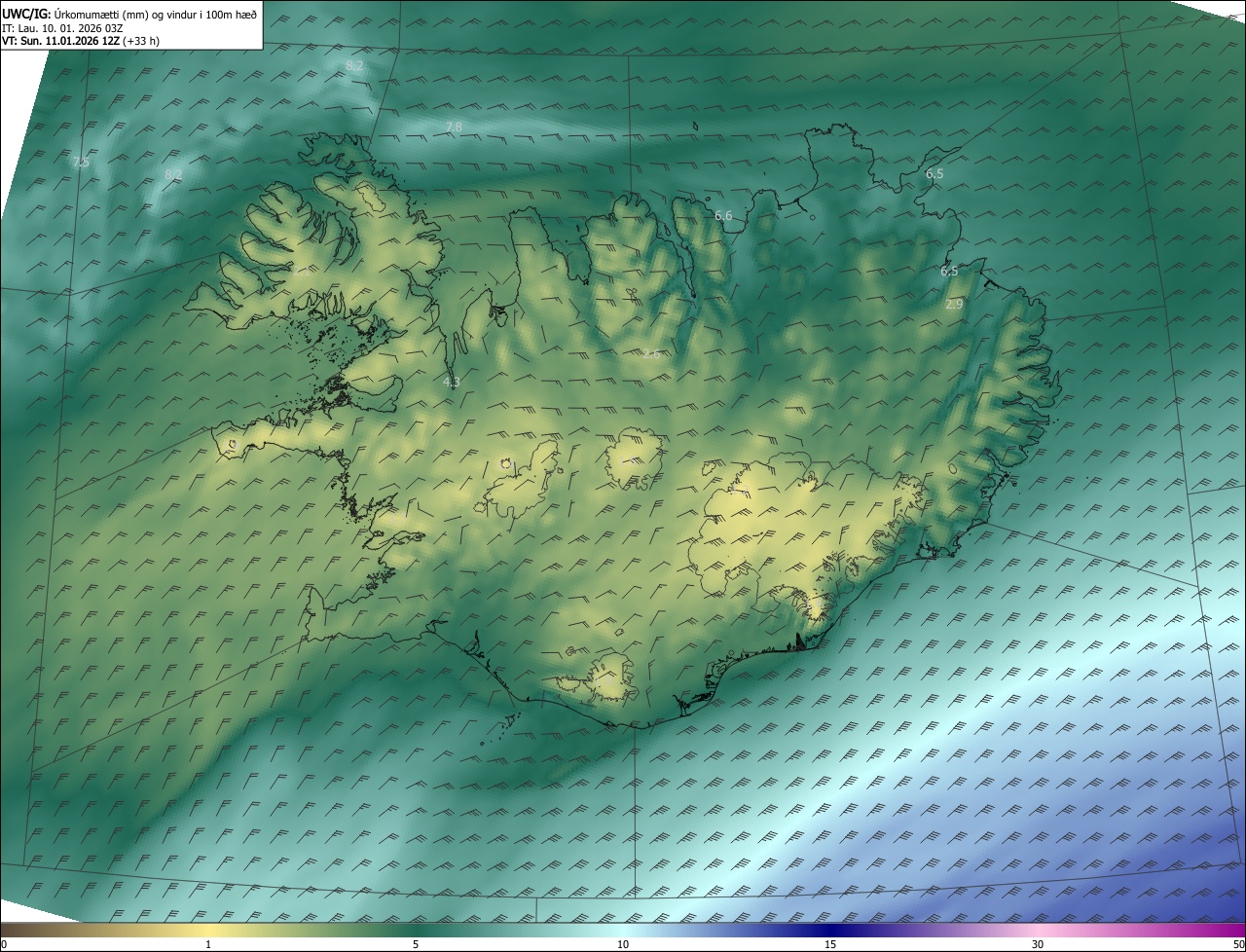The width and height of the screenshot is (1246, 952).
Task: Click the dark navy band of the color scale
Action: [830, 930]
